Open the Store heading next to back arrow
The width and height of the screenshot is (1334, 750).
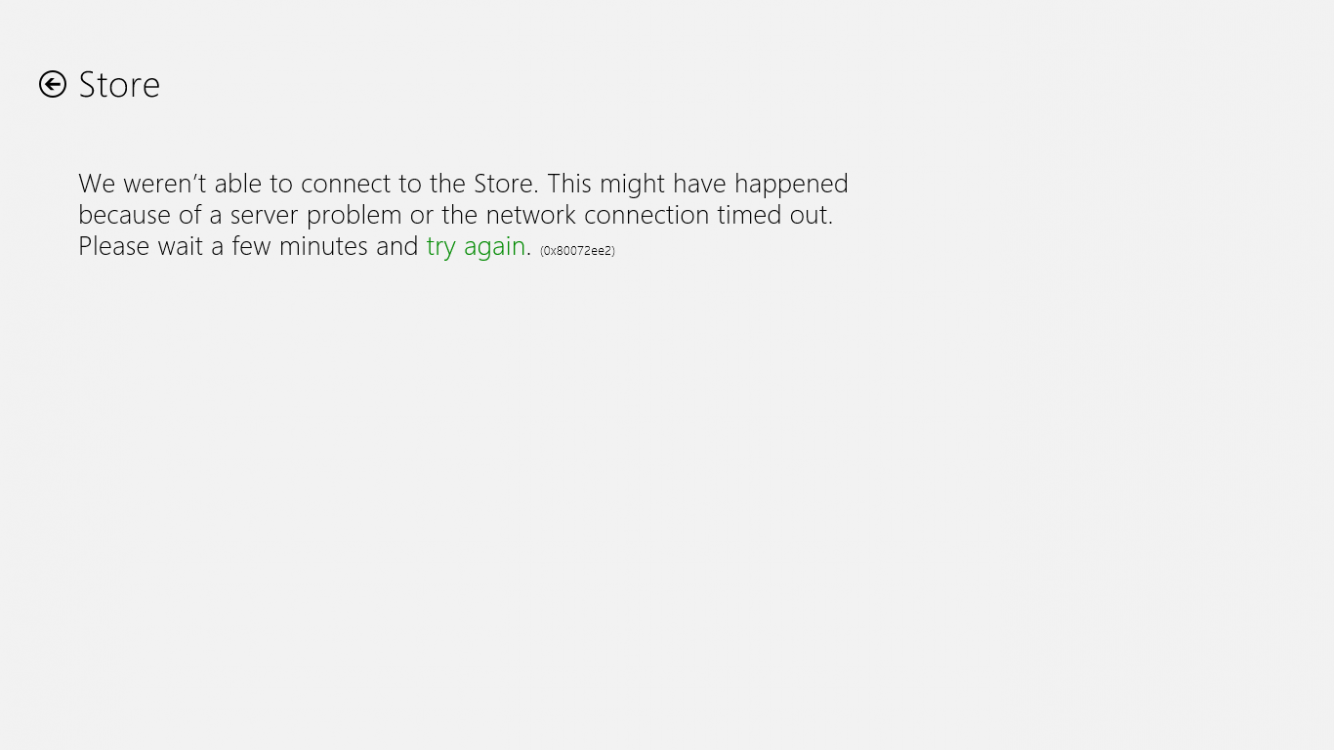(119, 85)
